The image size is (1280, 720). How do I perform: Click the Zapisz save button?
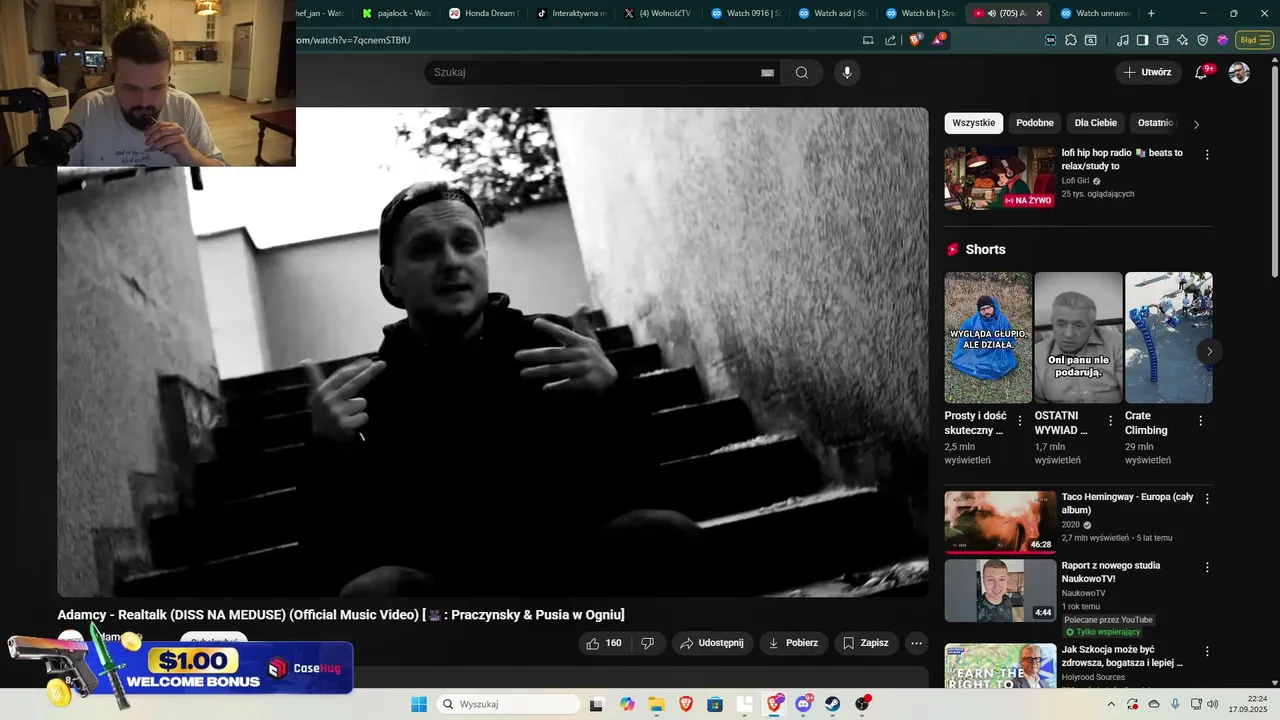[865, 643]
